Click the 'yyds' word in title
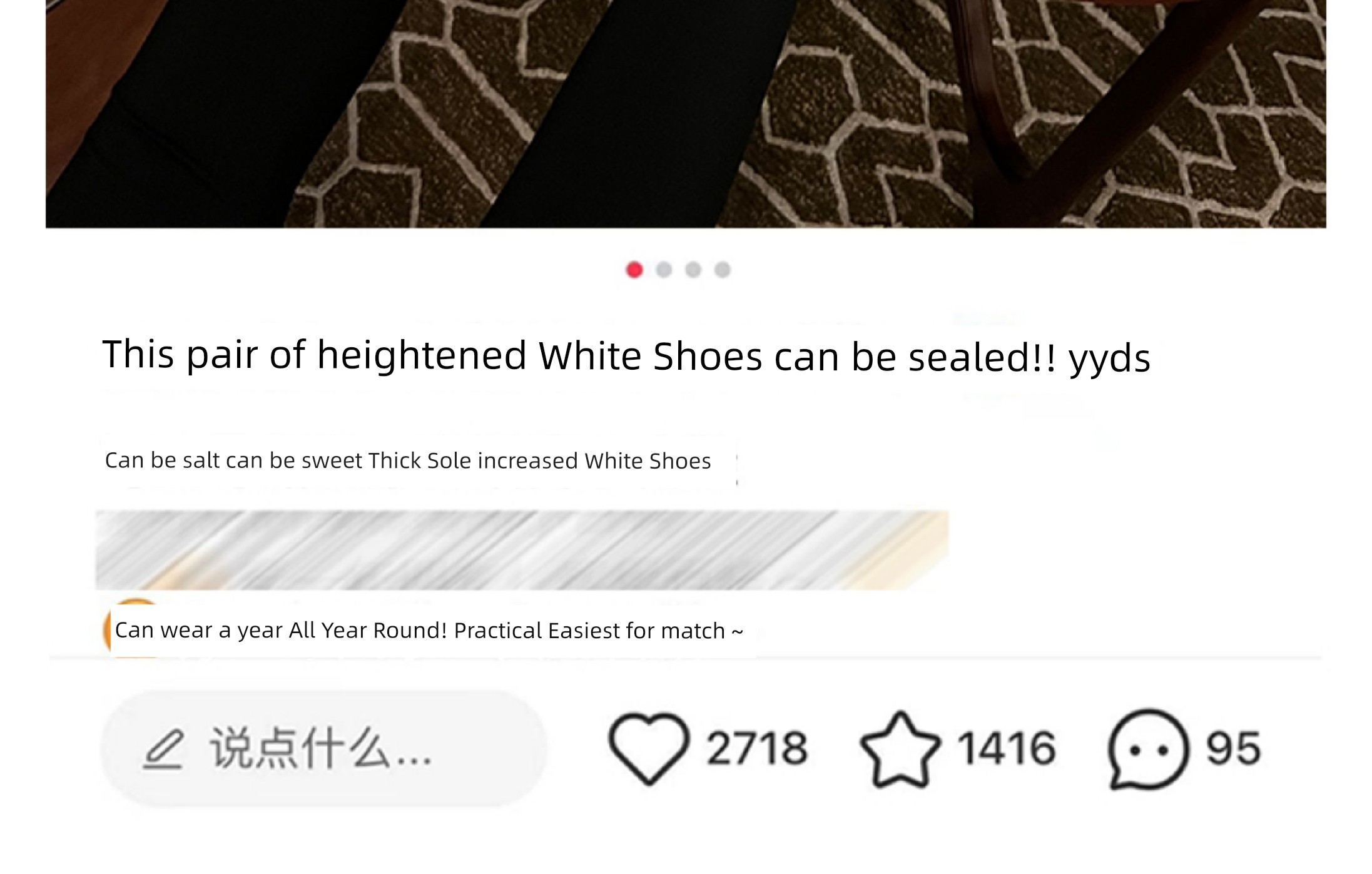This screenshot has height=874, width=1372. click(x=1110, y=358)
